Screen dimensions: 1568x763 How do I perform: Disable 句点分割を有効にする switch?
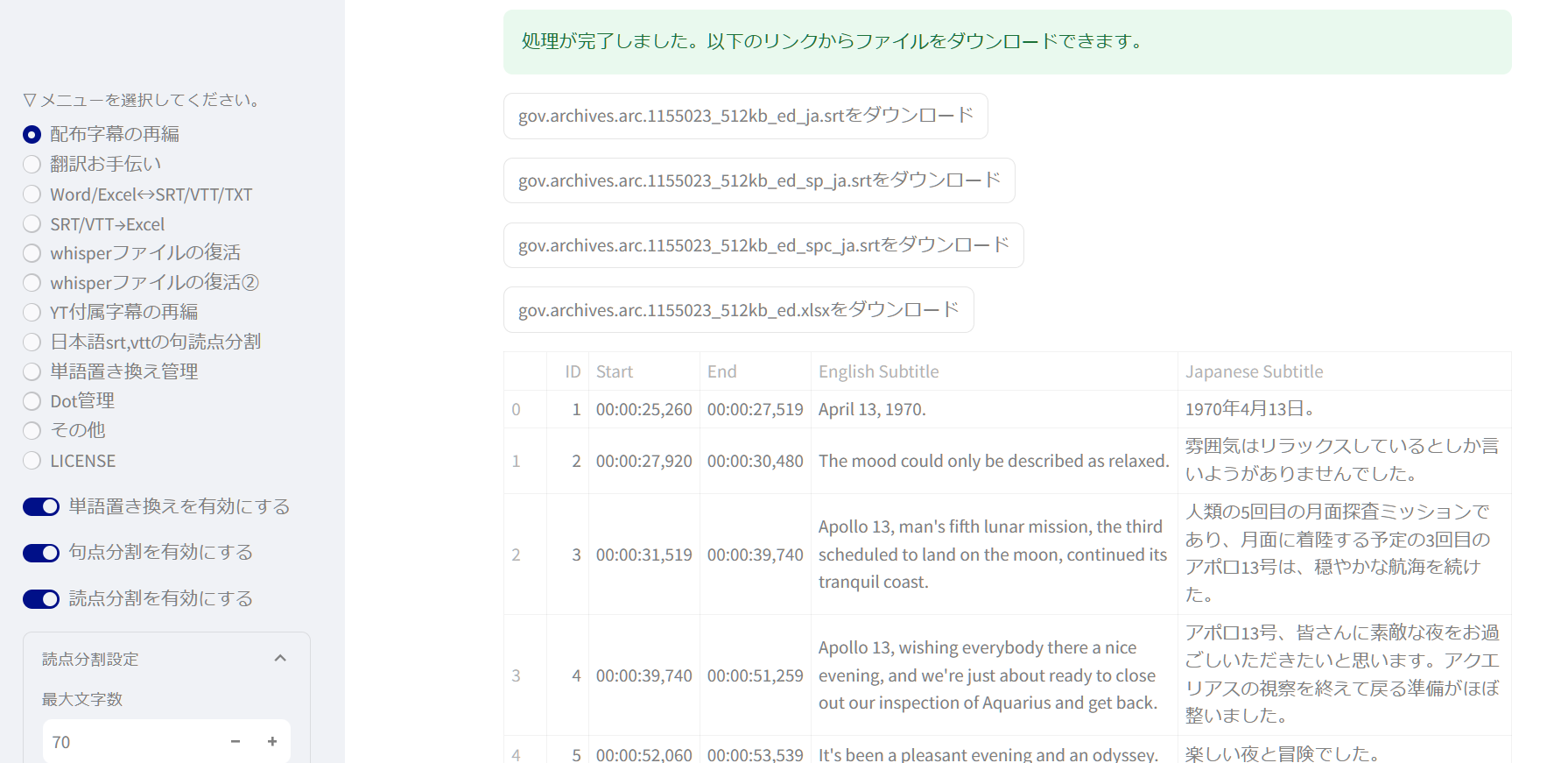(x=41, y=553)
